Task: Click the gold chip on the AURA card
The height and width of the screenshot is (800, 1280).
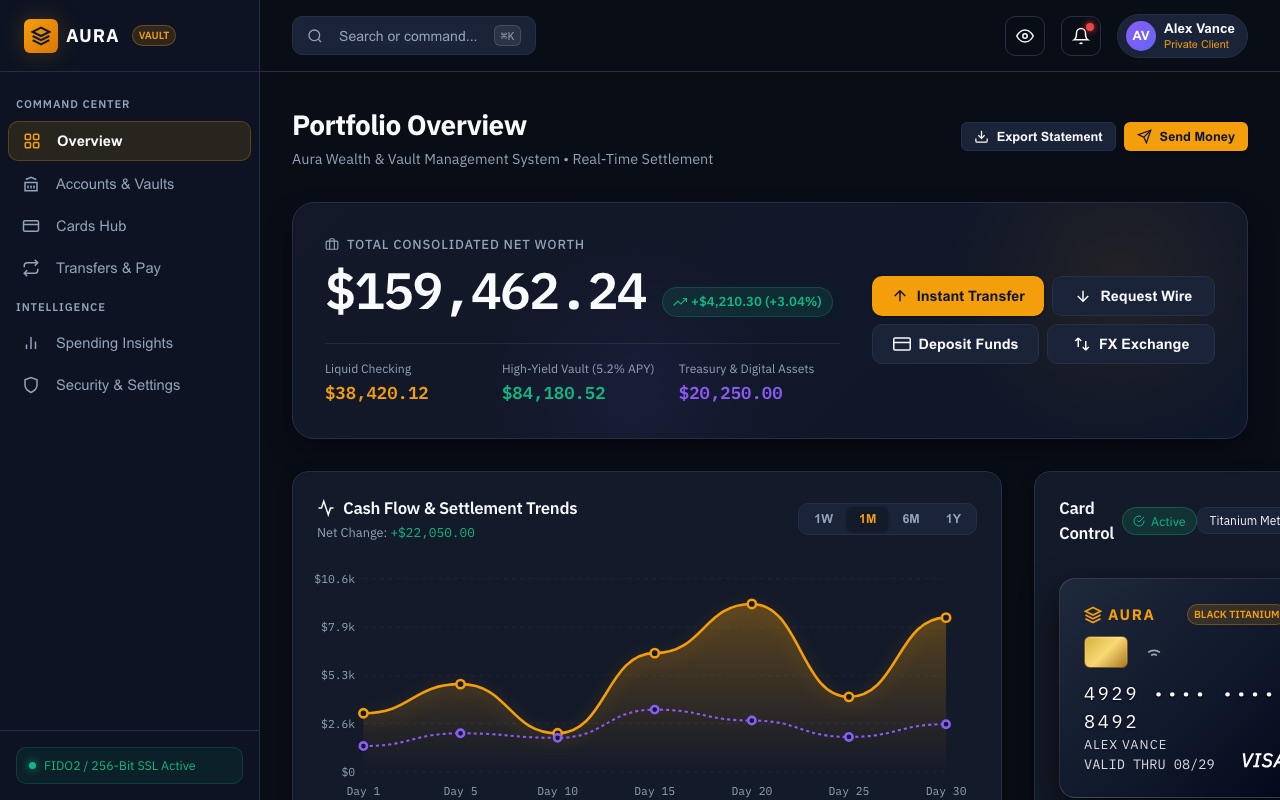Action: [x=1106, y=652]
